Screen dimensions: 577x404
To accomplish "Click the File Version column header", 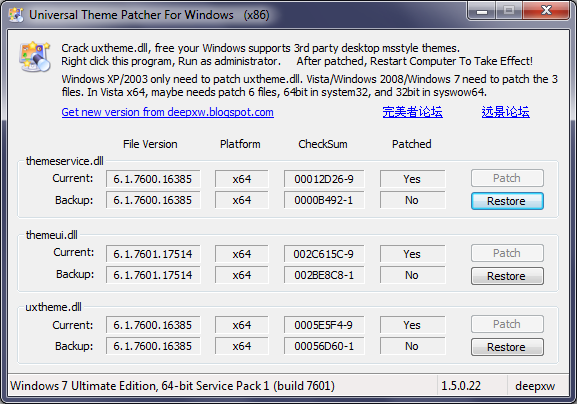I will click(x=150, y=144).
